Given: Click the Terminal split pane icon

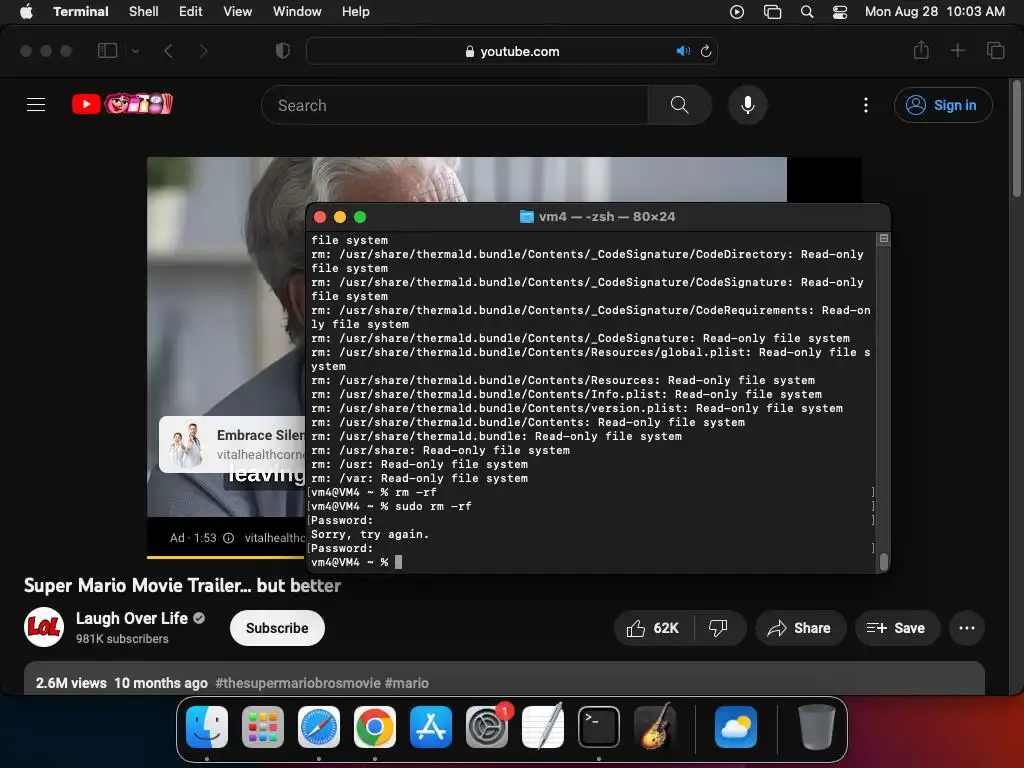Looking at the screenshot, I should tap(884, 238).
